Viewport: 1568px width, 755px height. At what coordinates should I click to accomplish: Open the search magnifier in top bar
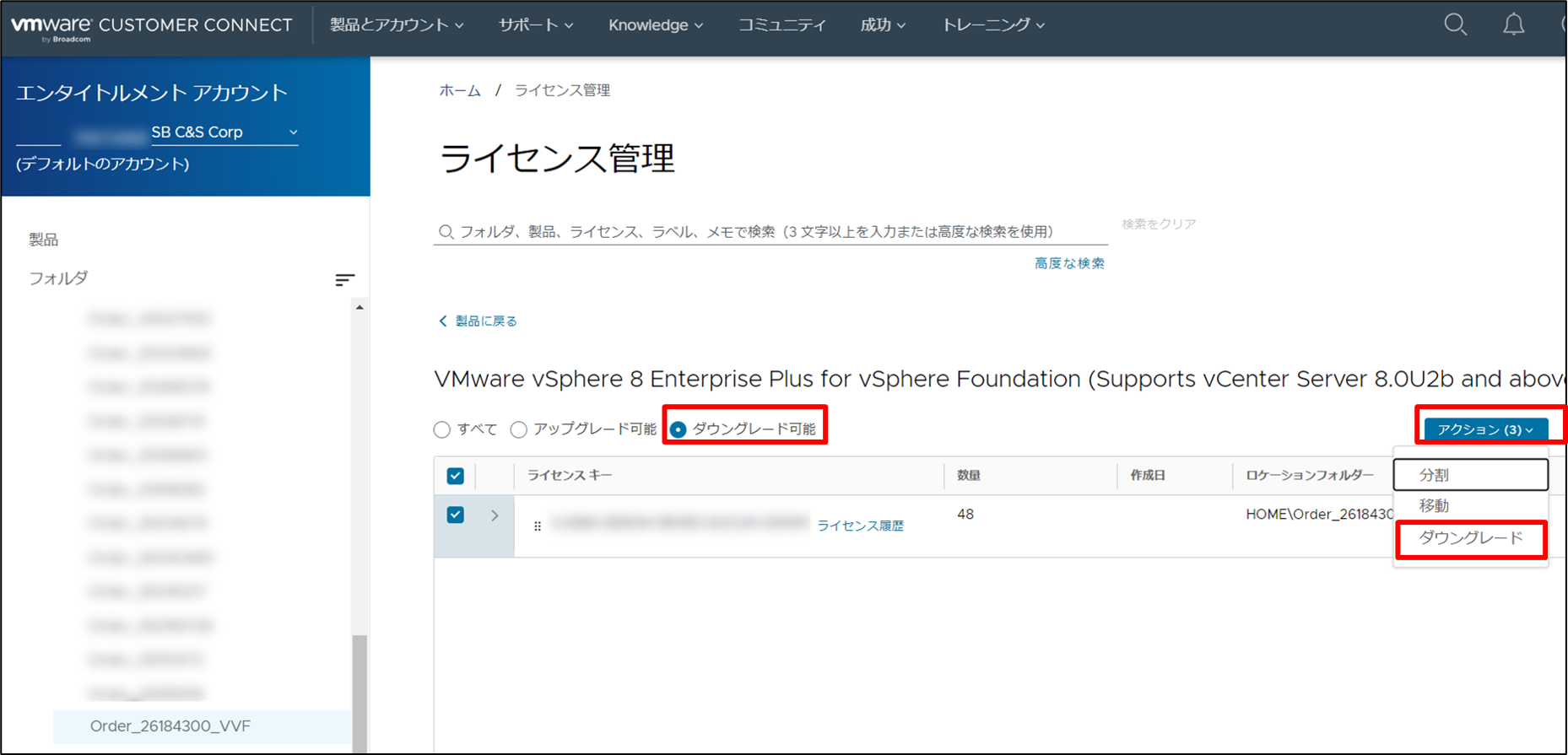click(x=1456, y=24)
